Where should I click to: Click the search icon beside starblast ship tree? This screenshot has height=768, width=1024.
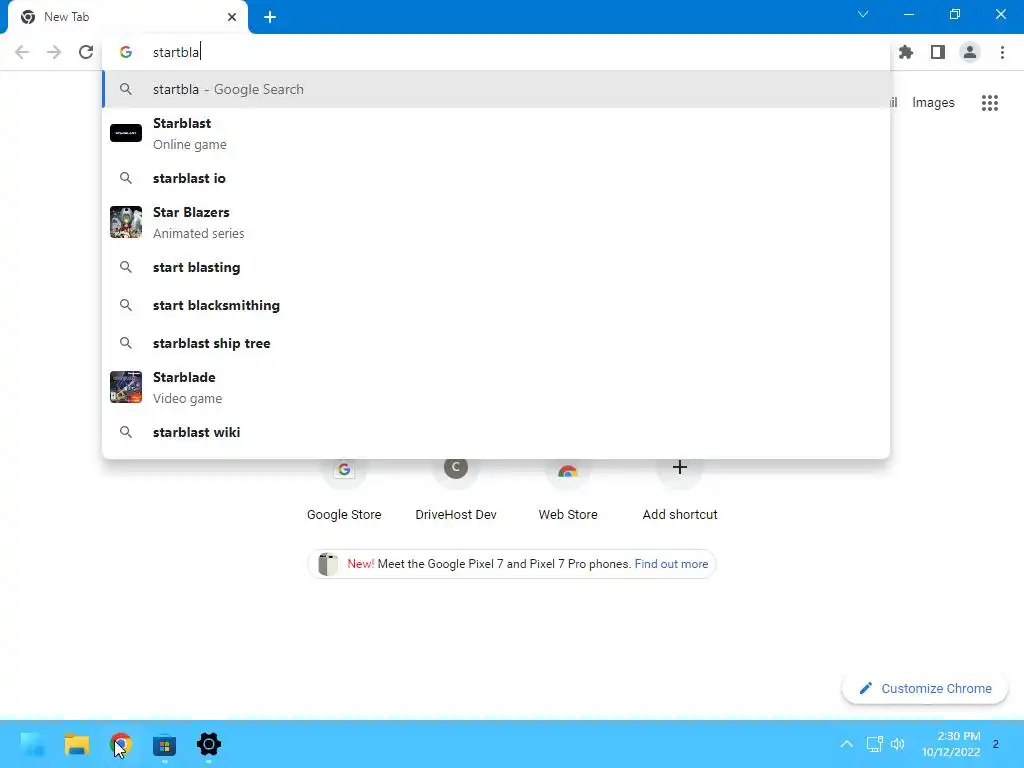[126, 343]
